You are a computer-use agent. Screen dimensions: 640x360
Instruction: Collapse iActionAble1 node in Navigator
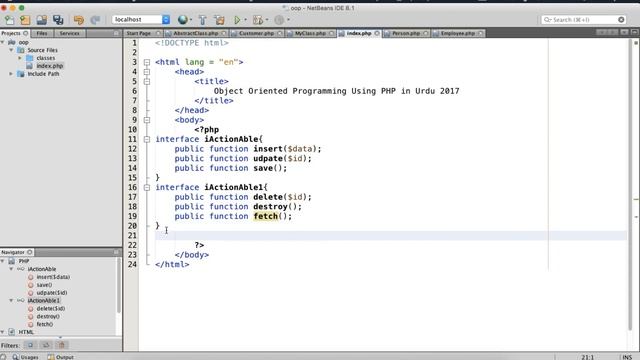coord(11,300)
